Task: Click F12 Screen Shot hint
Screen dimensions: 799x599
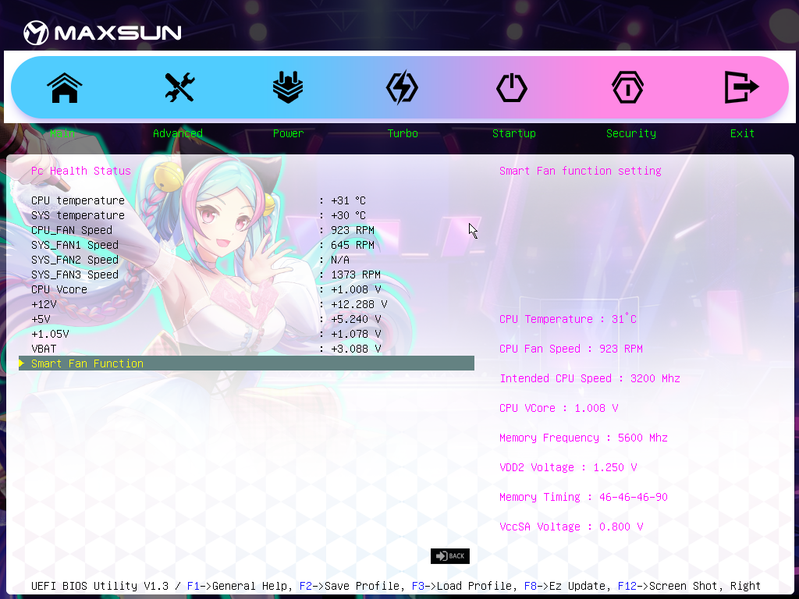Action: click(671, 586)
